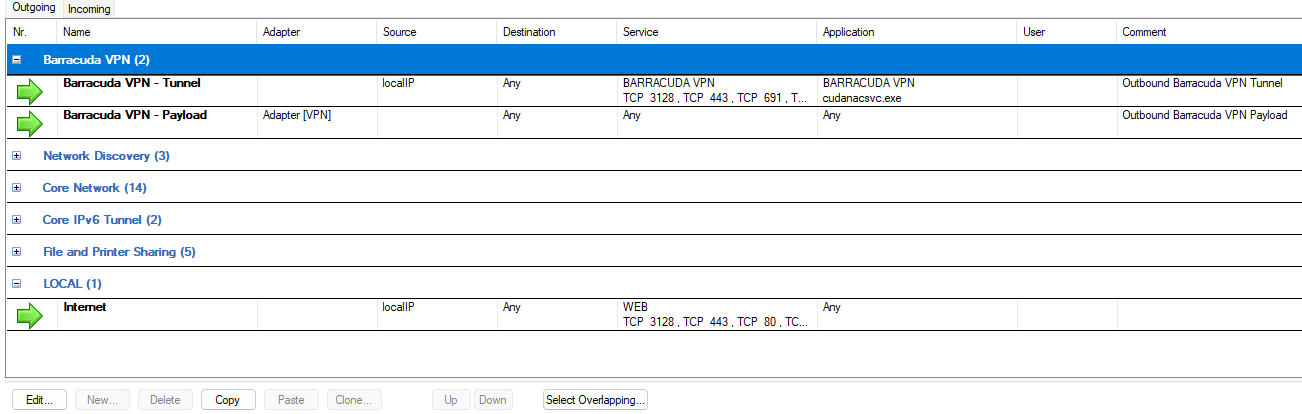
Task: Click localIP source in Tunnel row
Action: point(398,83)
